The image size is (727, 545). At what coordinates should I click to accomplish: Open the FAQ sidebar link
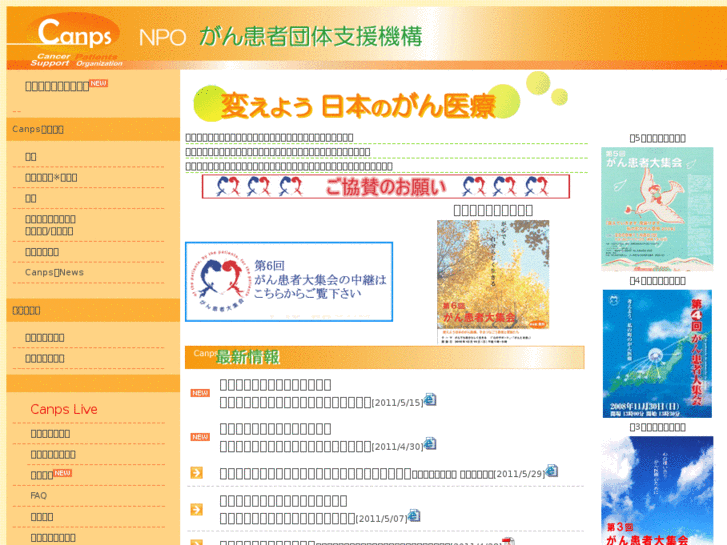[x=38, y=495]
